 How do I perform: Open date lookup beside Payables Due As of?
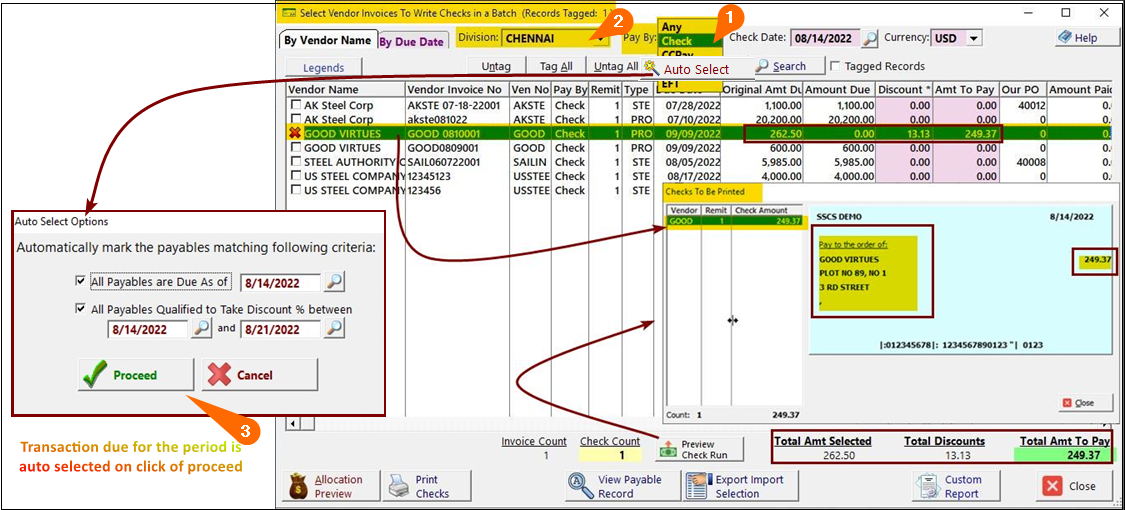click(x=334, y=283)
